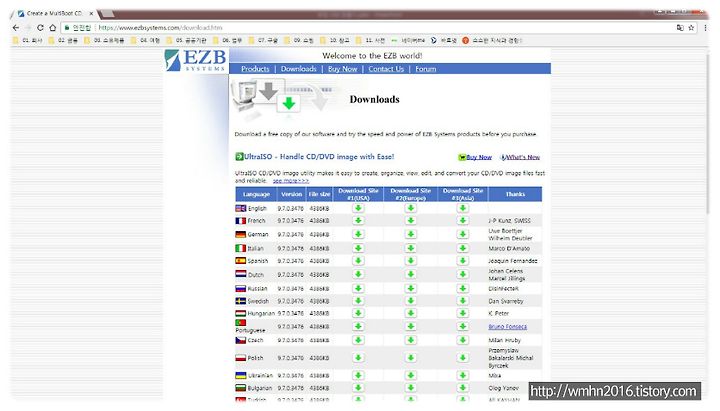Download Ukrainian version from USA site
The height and width of the screenshot is (411, 720).
tap(358, 375)
